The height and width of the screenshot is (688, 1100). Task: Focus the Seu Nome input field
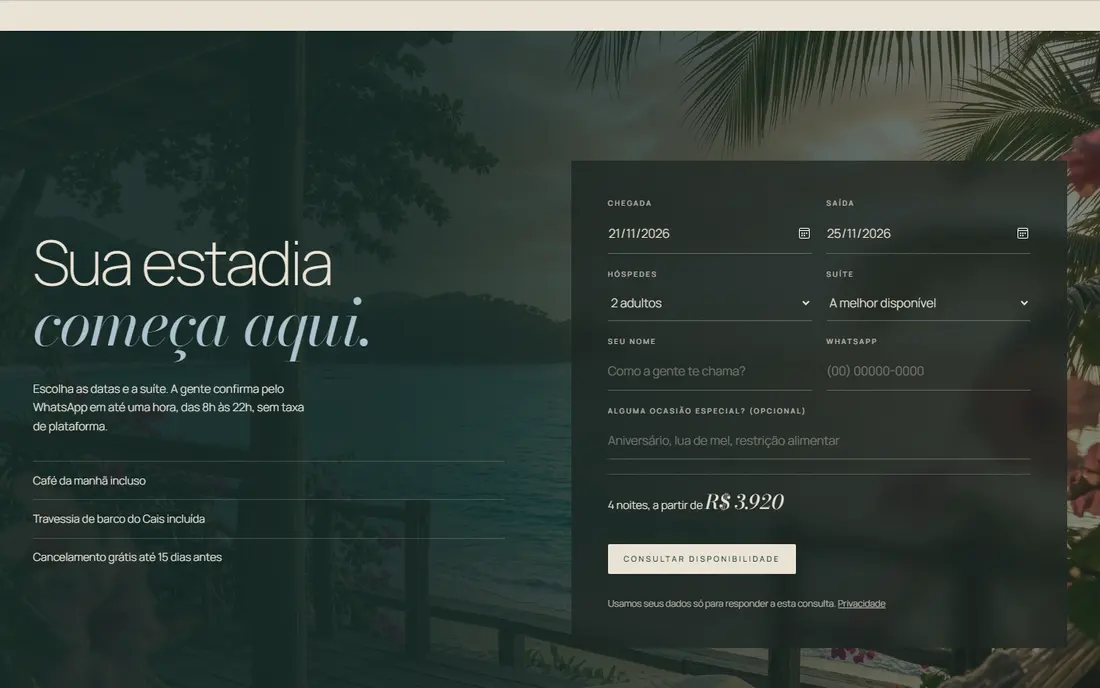click(709, 371)
